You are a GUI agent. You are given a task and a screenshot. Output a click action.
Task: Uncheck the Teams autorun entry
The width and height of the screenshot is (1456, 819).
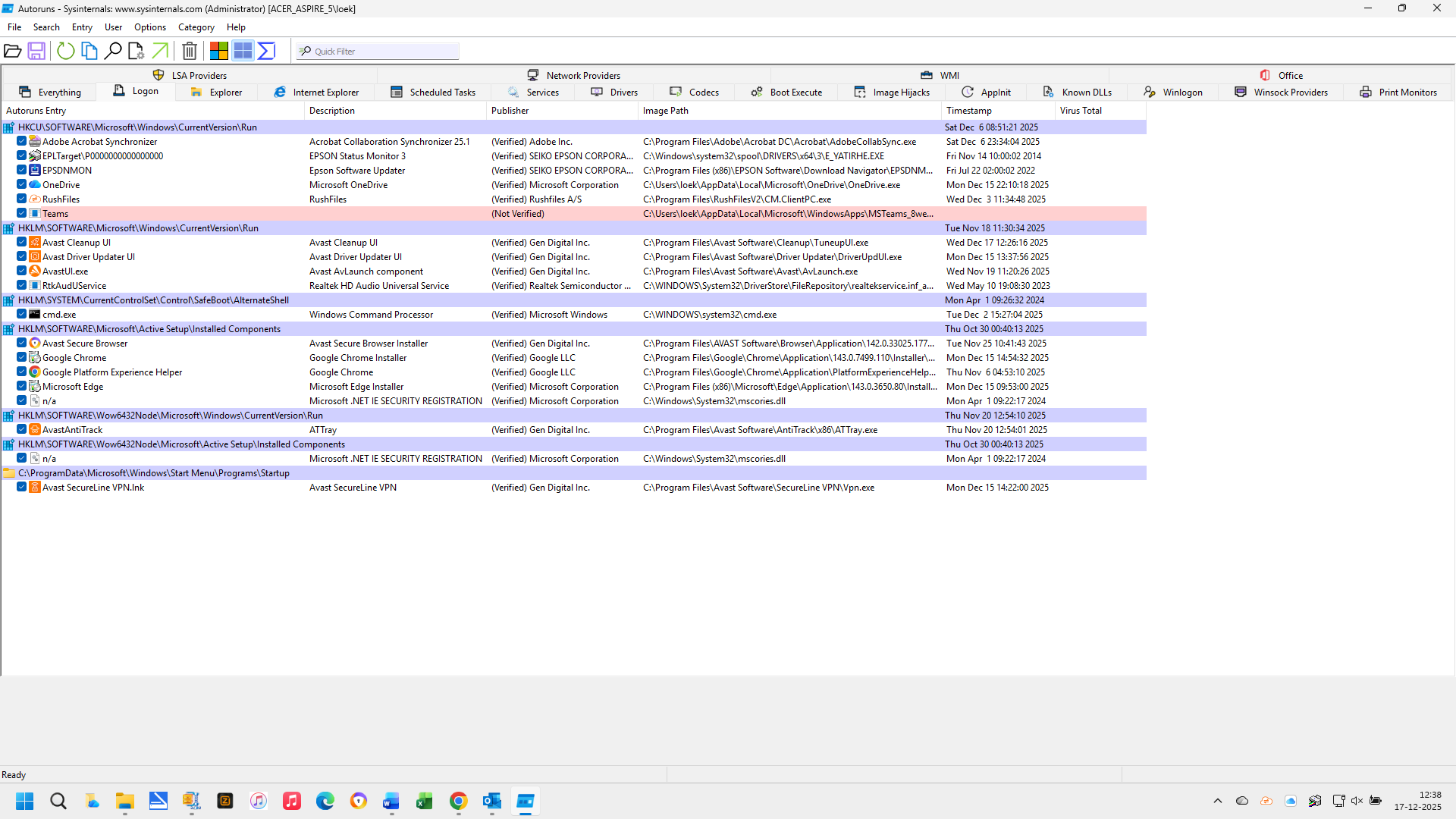(22, 213)
